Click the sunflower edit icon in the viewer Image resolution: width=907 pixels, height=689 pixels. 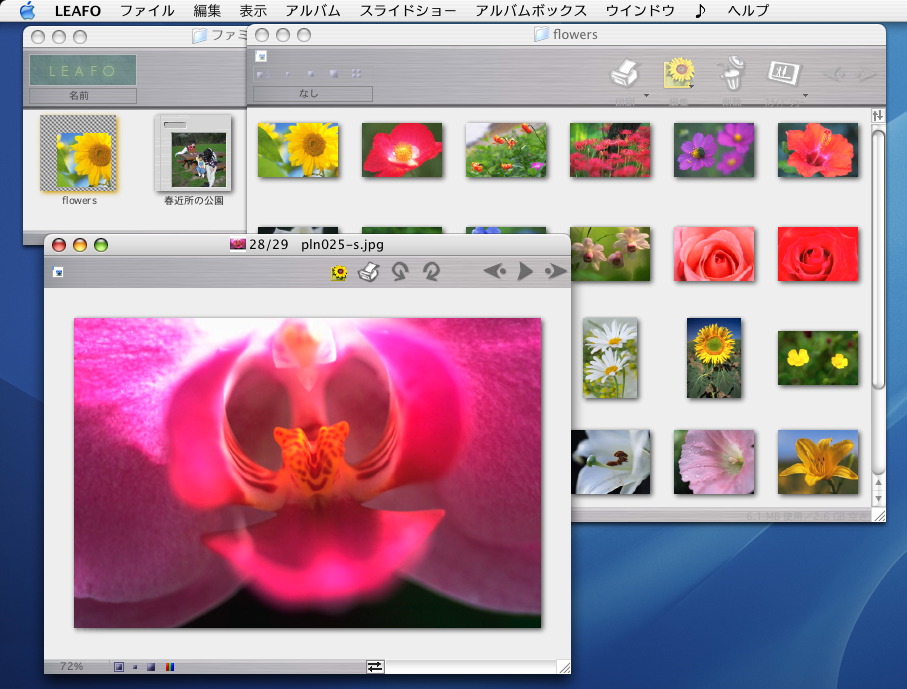(x=339, y=272)
